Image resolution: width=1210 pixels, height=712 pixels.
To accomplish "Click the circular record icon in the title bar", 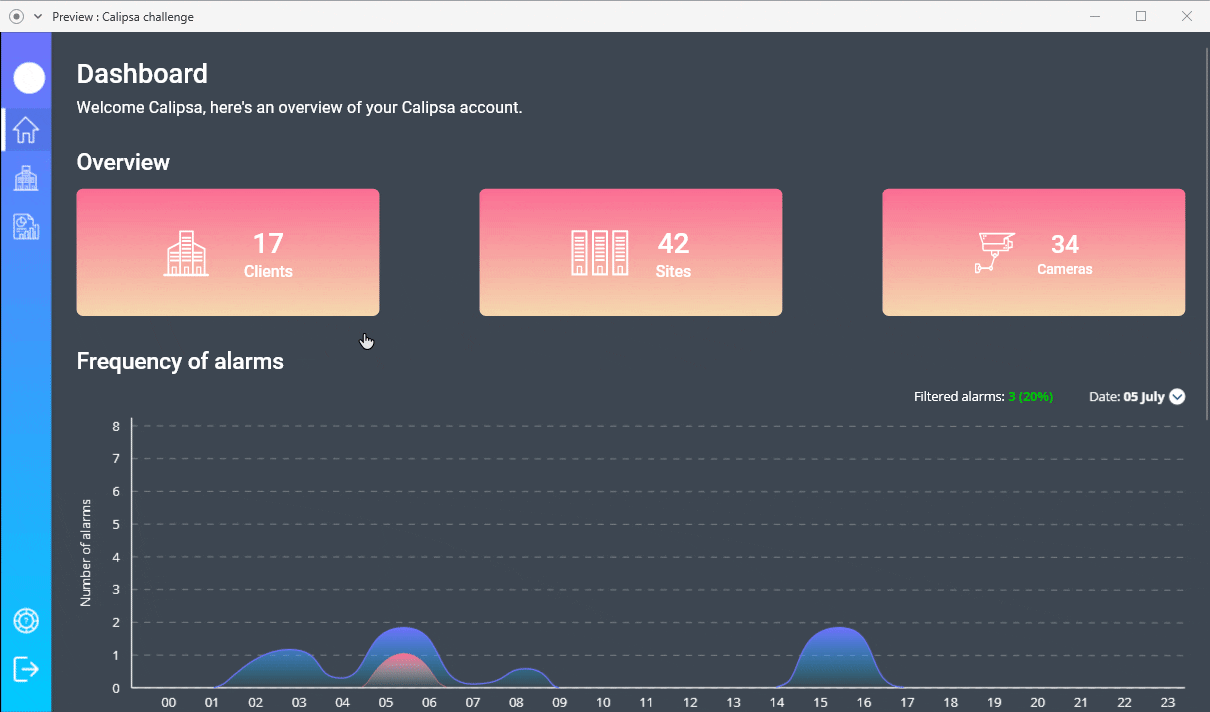I will [16, 16].
